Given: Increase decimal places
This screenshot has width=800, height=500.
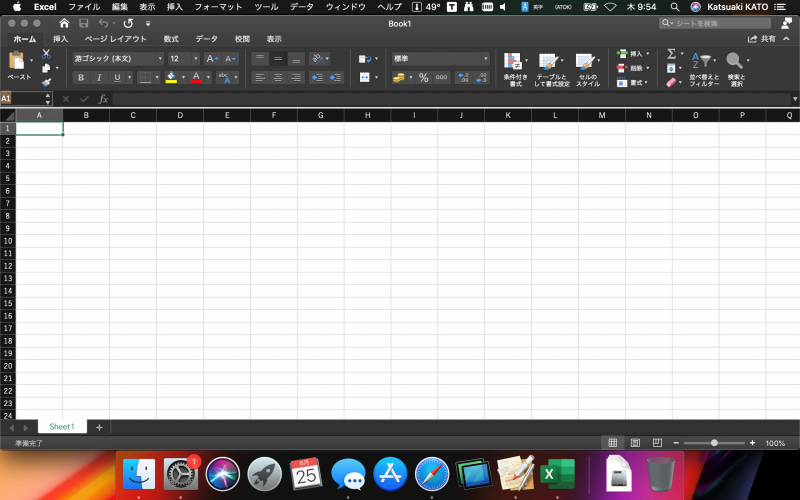Looking at the screenshot, I should [463, 78].
